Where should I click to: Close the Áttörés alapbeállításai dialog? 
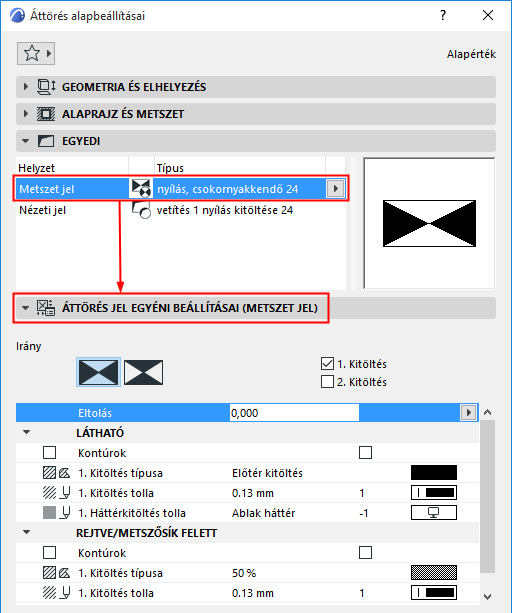(x=488, y=16)
